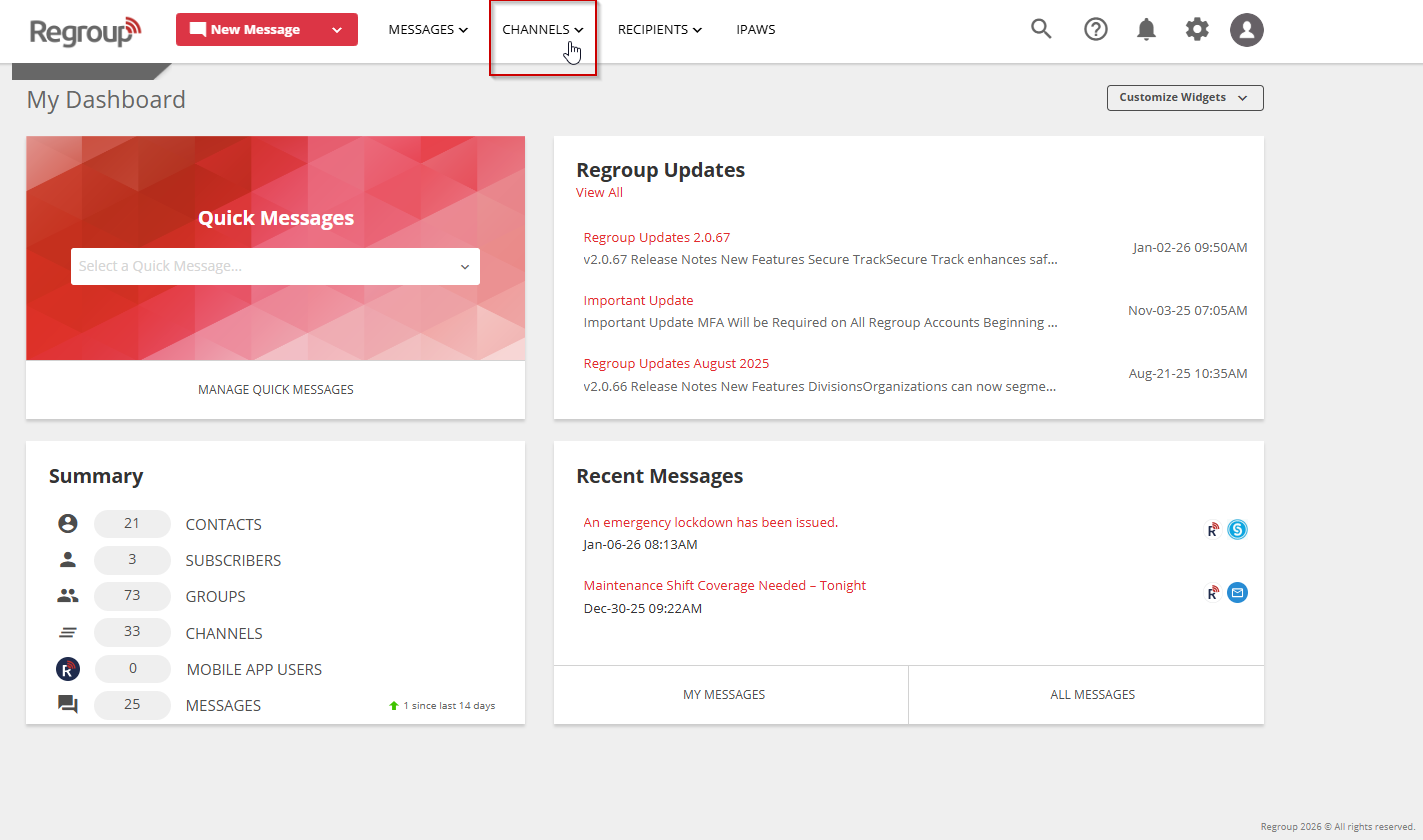Click the v2.0.66 Release Notes preview text
This screenshot has height=840, width=1423.
820,386
